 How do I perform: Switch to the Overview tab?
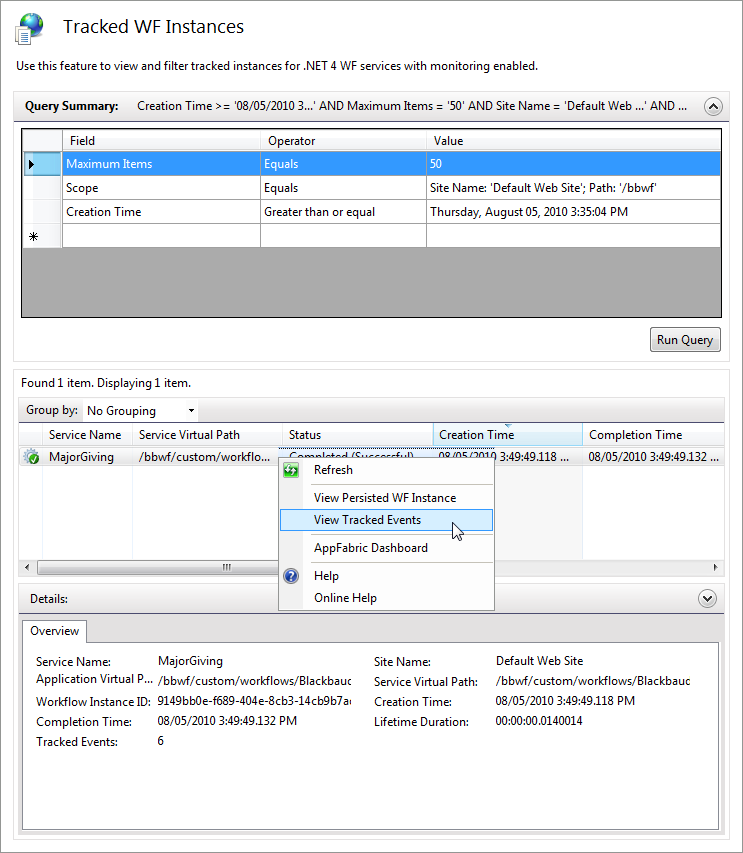pyautogui.click(x=54, y=631)
